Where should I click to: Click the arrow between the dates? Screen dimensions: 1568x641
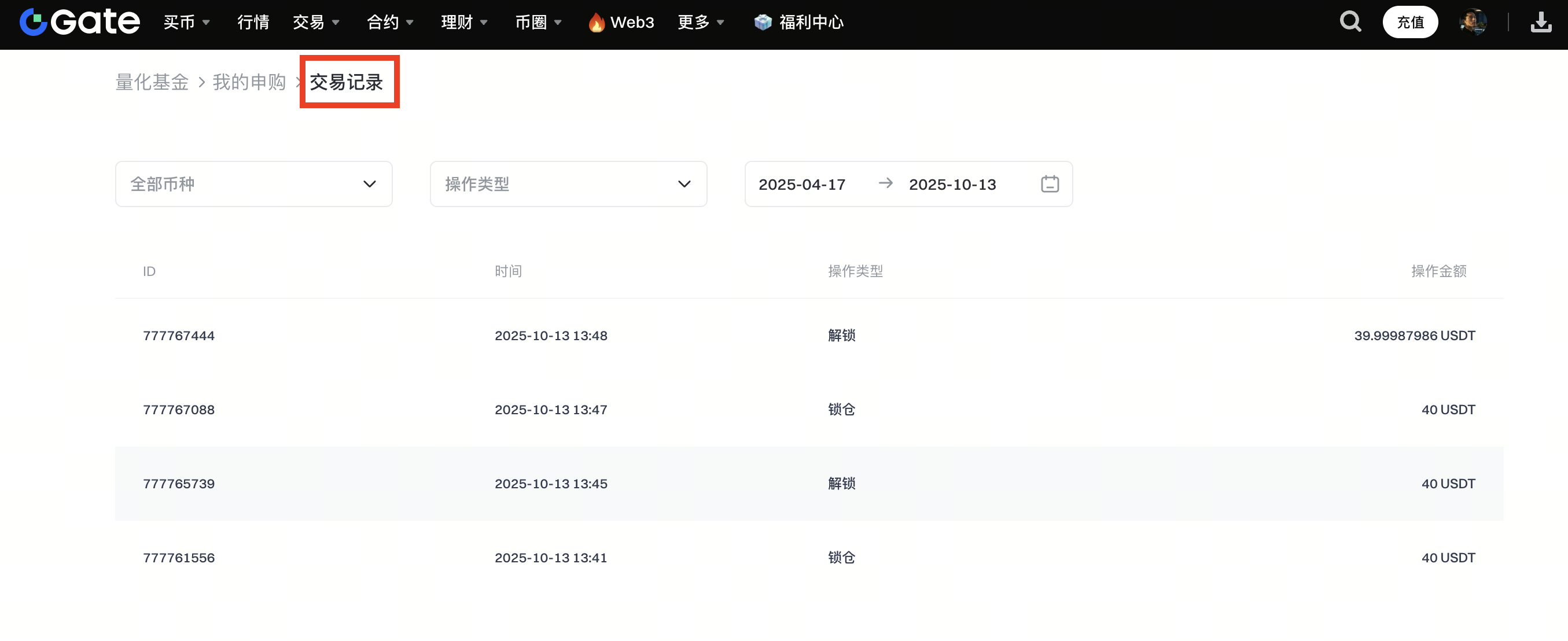point(886,183)
